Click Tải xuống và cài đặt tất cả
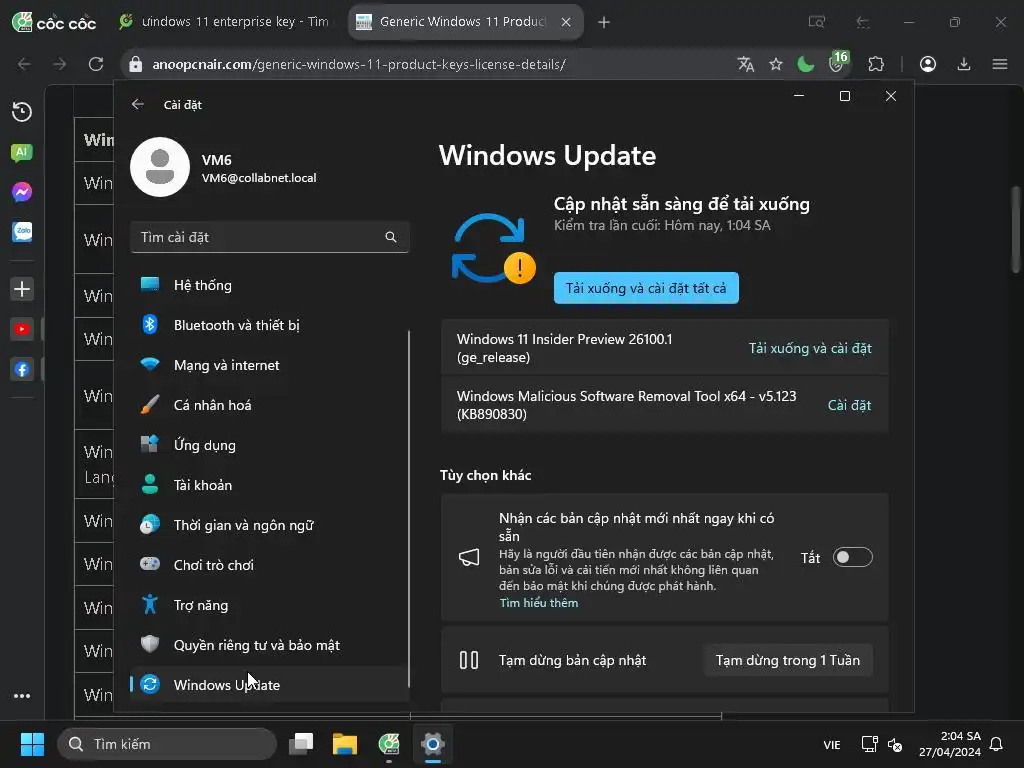This screenshot has height=768, width=1024. [x=646, y=288]
